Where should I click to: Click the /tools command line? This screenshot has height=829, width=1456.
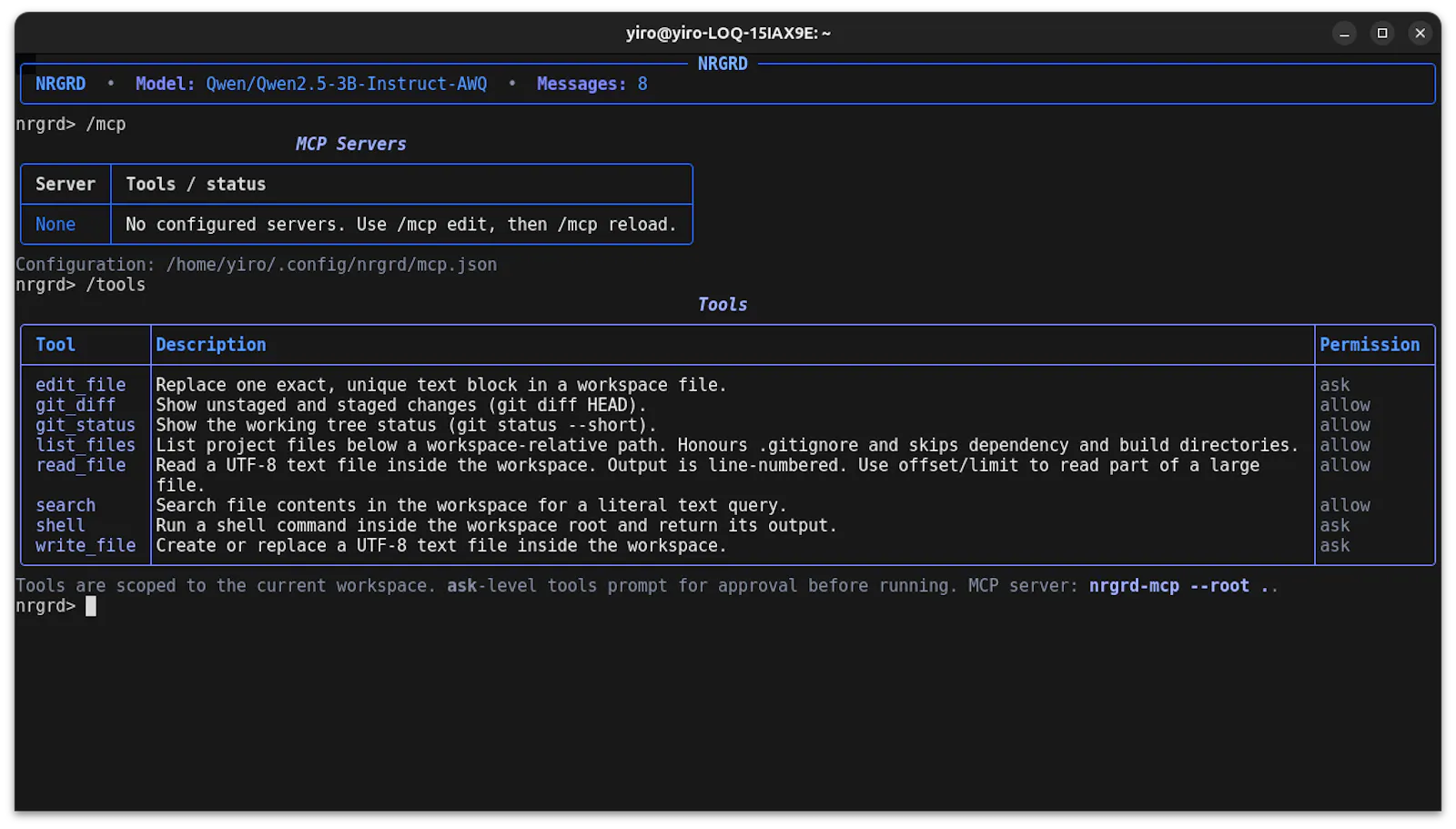[81, 285]
